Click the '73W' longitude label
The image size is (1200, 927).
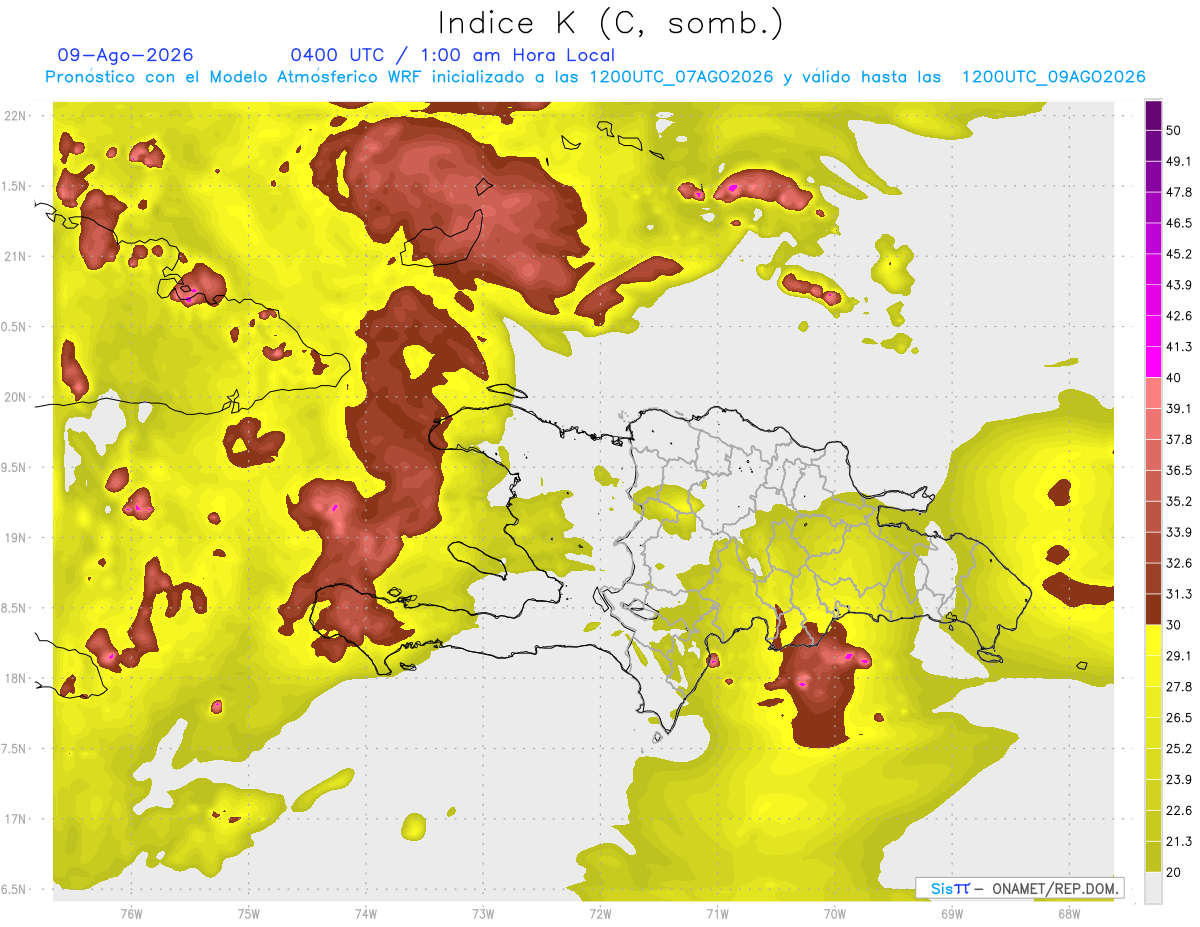click(483, 913)
